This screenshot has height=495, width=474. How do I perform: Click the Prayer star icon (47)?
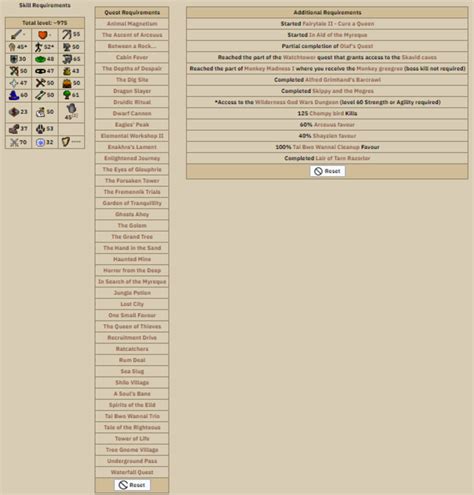(14, 83)
